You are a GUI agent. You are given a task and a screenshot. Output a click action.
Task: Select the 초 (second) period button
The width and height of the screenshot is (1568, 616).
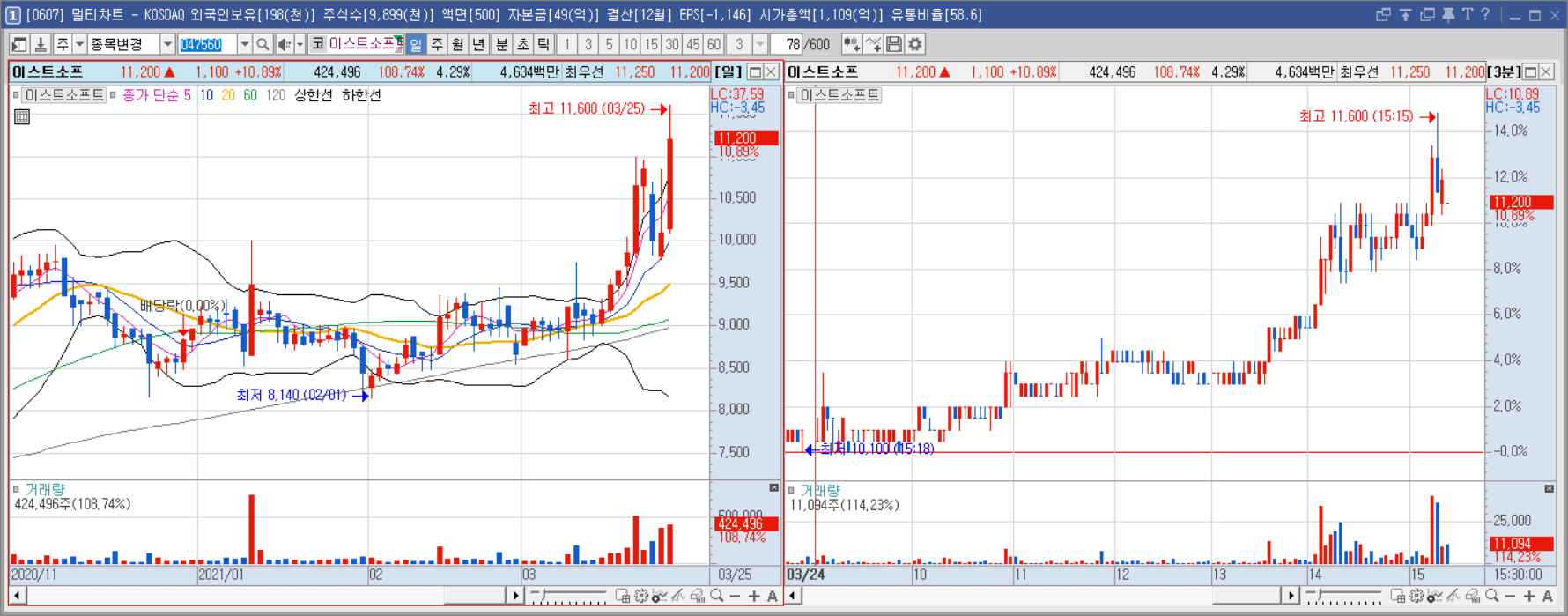[523, 44]
